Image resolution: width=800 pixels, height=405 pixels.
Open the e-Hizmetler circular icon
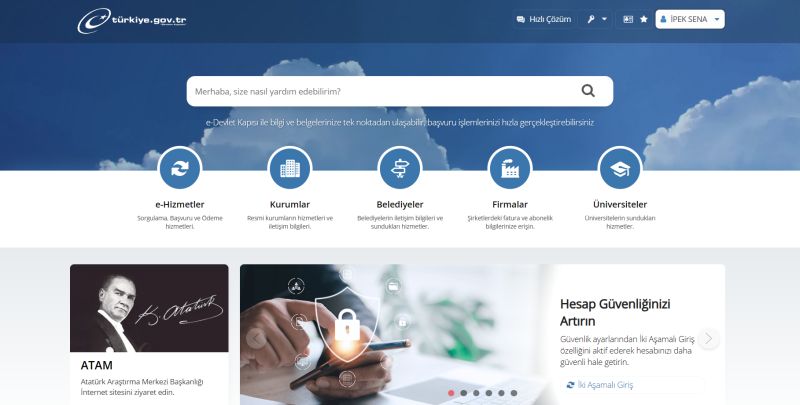180,168
